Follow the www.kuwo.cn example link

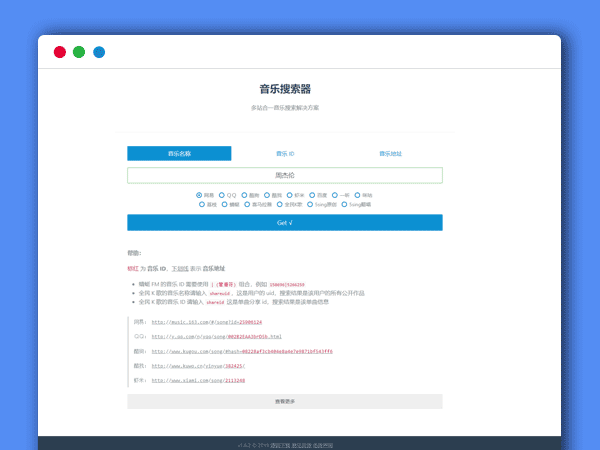[198, 366]
